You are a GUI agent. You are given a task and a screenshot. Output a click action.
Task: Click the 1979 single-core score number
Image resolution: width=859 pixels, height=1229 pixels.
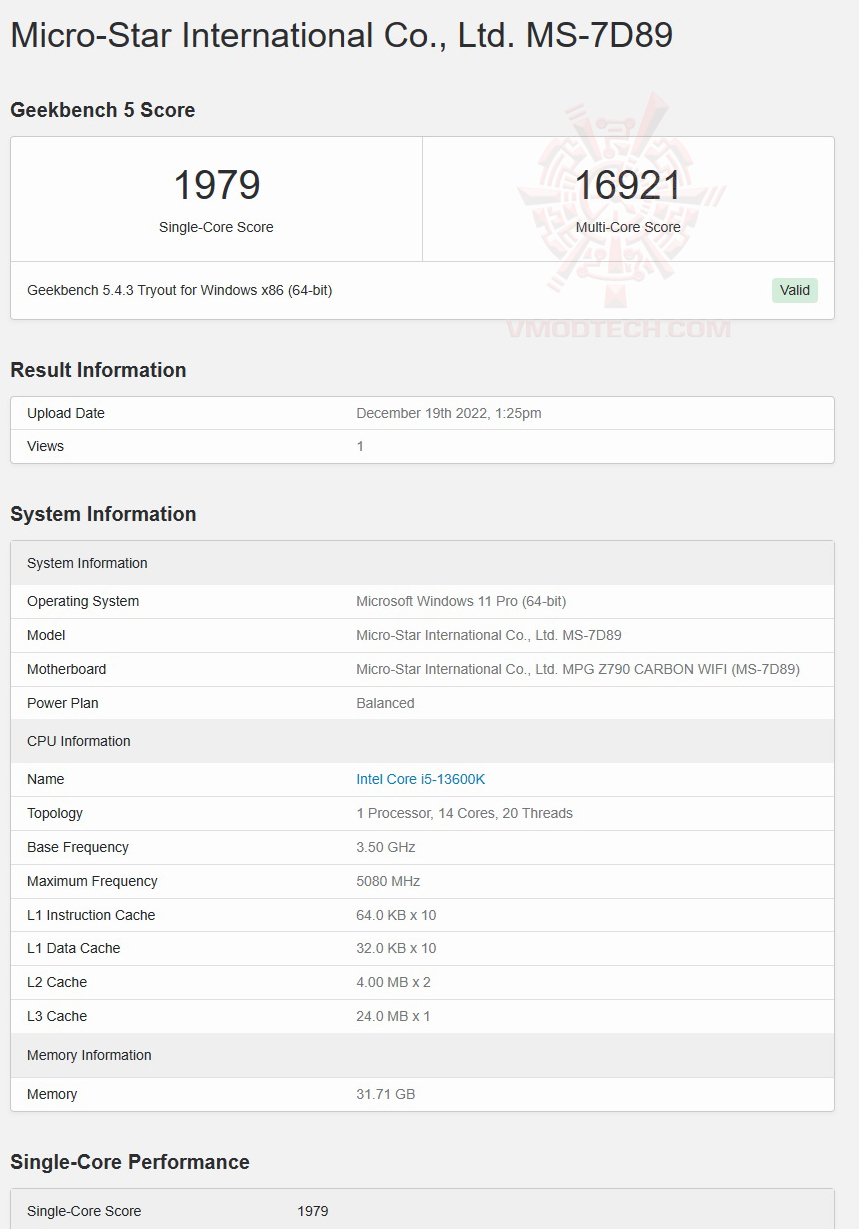pyautogui.click(x=216, y=185)
